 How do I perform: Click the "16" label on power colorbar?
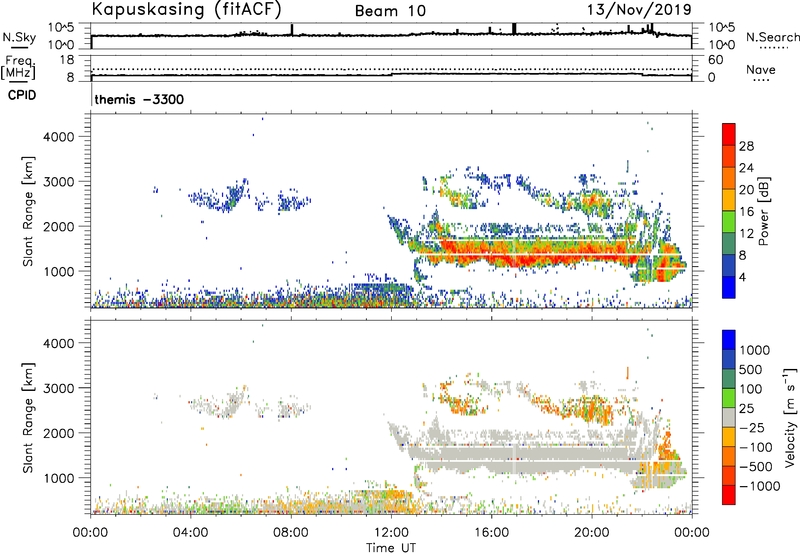(746, 212)
